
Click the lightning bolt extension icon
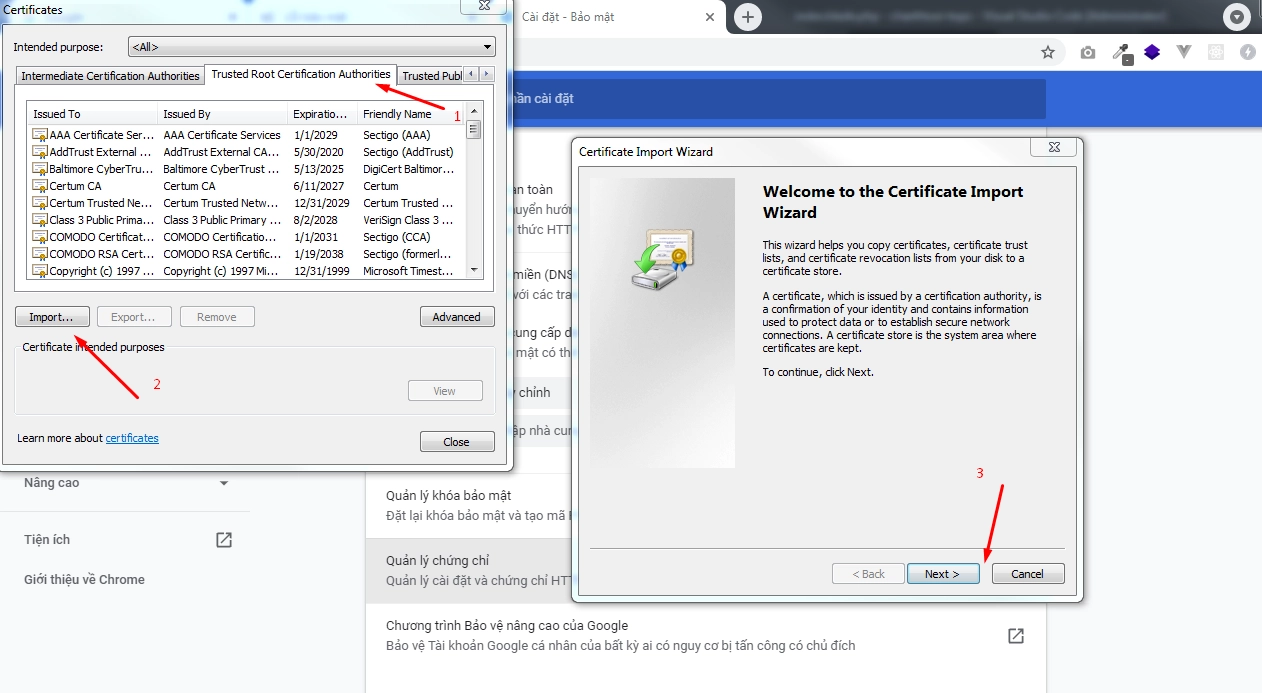click(1247, 52)
